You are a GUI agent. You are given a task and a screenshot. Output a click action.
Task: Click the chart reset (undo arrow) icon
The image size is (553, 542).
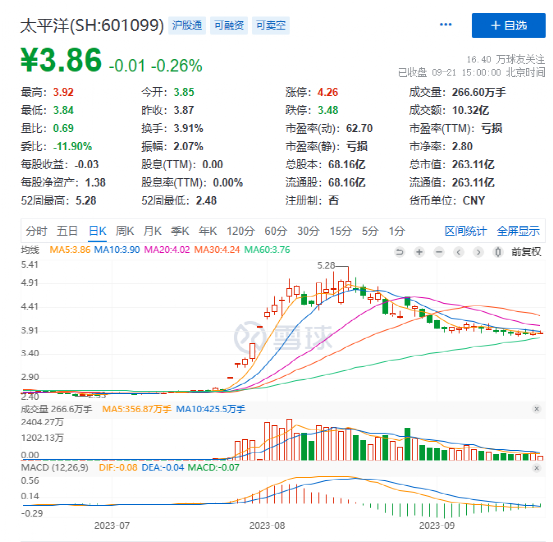[x=400, y=252]
